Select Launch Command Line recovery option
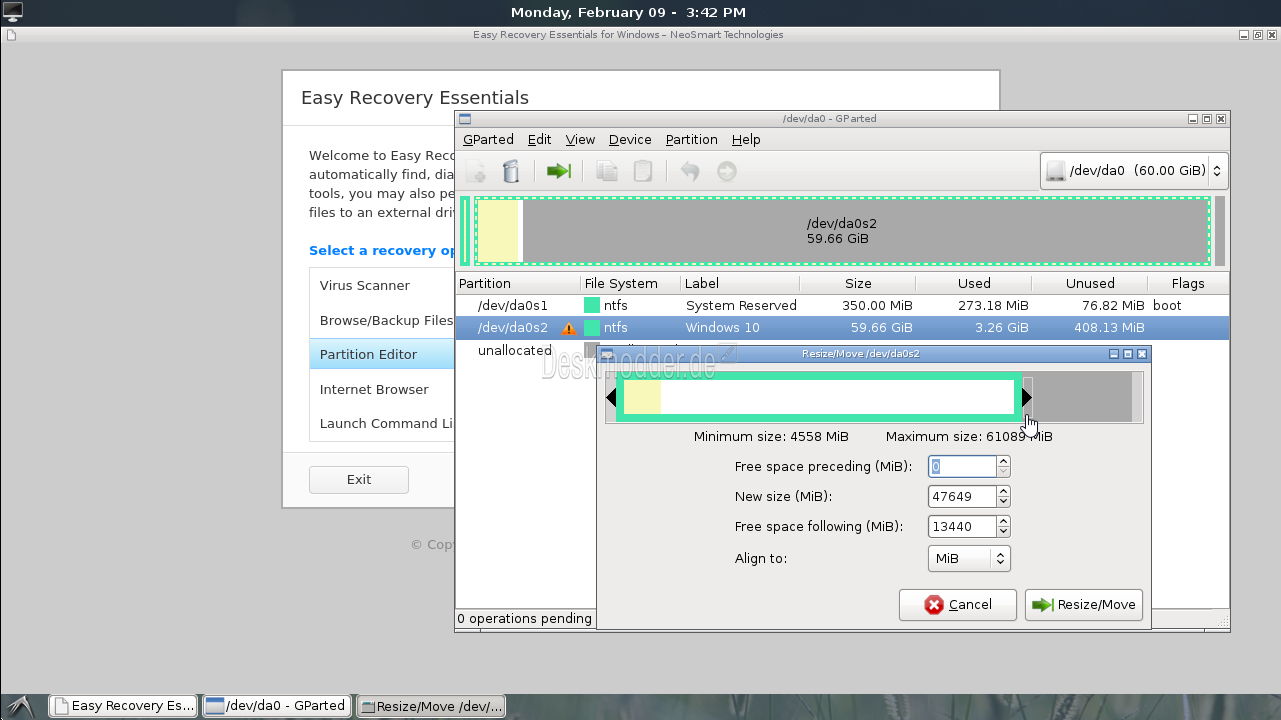The width and height of the screenshot is (1281, 720). 383,423
